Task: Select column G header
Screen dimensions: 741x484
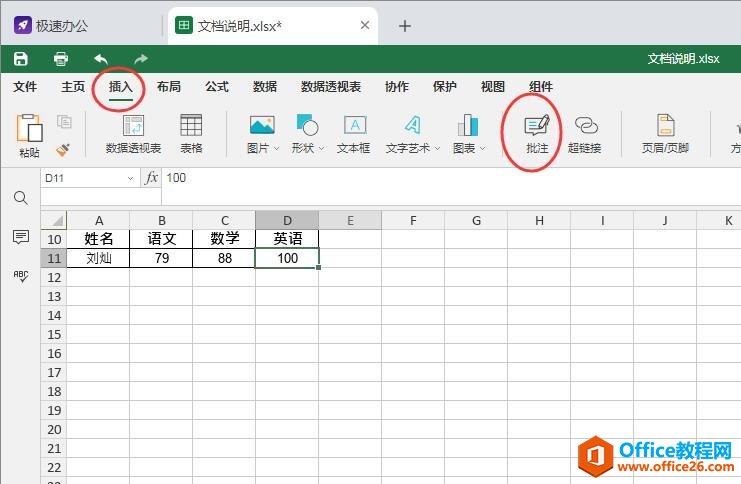Action: tap(476, 220)
